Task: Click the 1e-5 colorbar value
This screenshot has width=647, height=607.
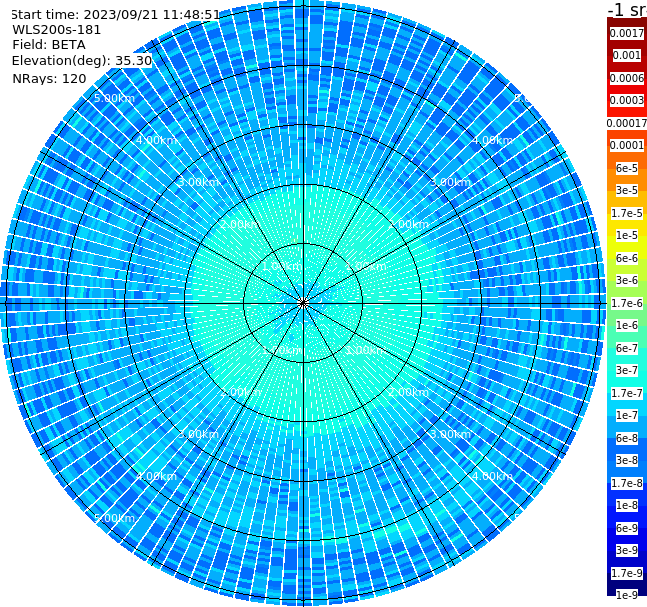Action: [x=627, y=235]
